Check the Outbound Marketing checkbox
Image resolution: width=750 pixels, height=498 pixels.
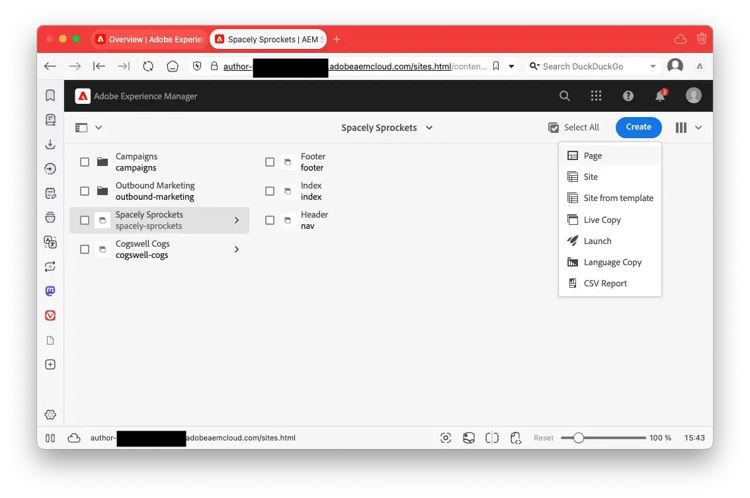coord(85,191)
